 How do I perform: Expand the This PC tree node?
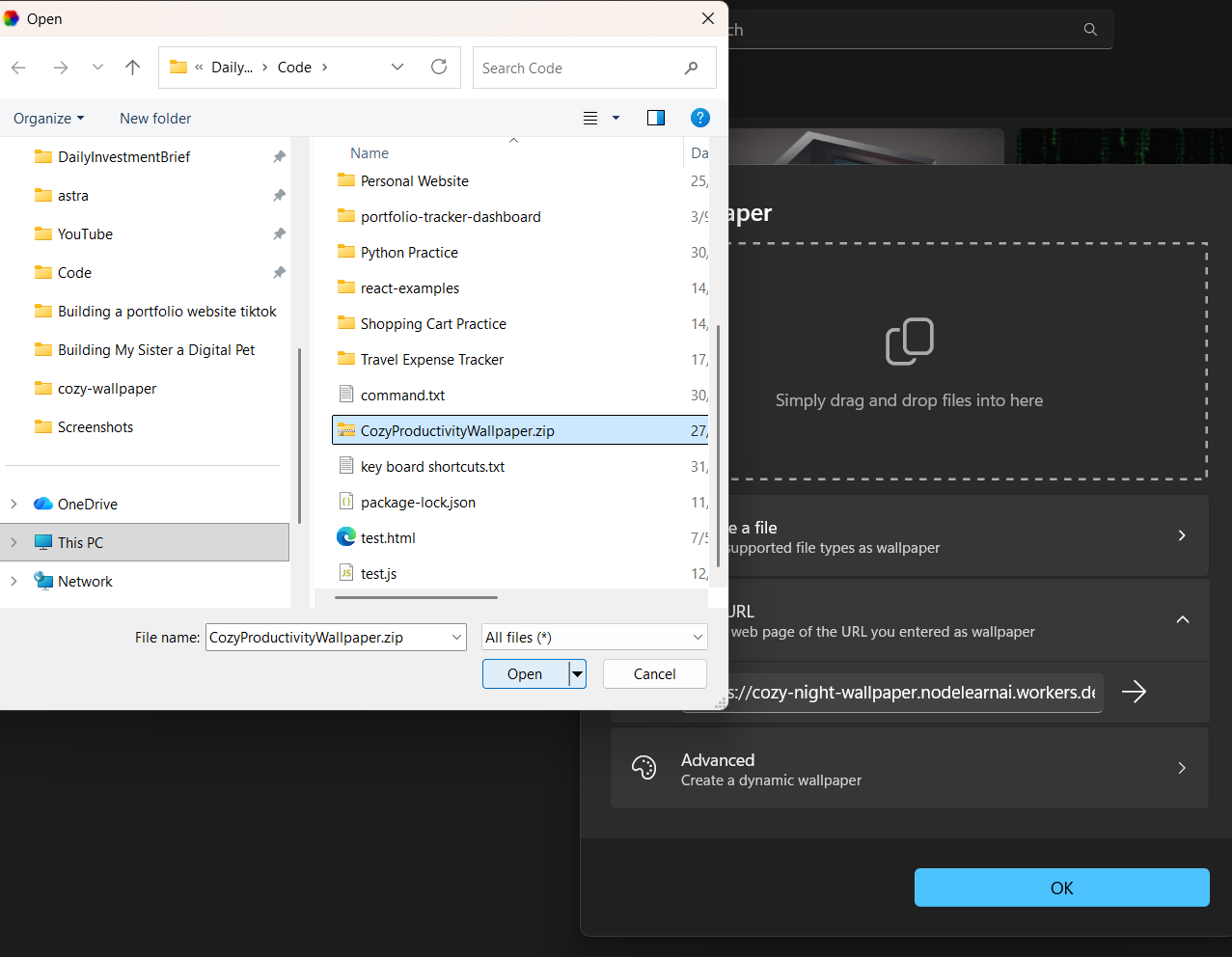tap(14, 542)
